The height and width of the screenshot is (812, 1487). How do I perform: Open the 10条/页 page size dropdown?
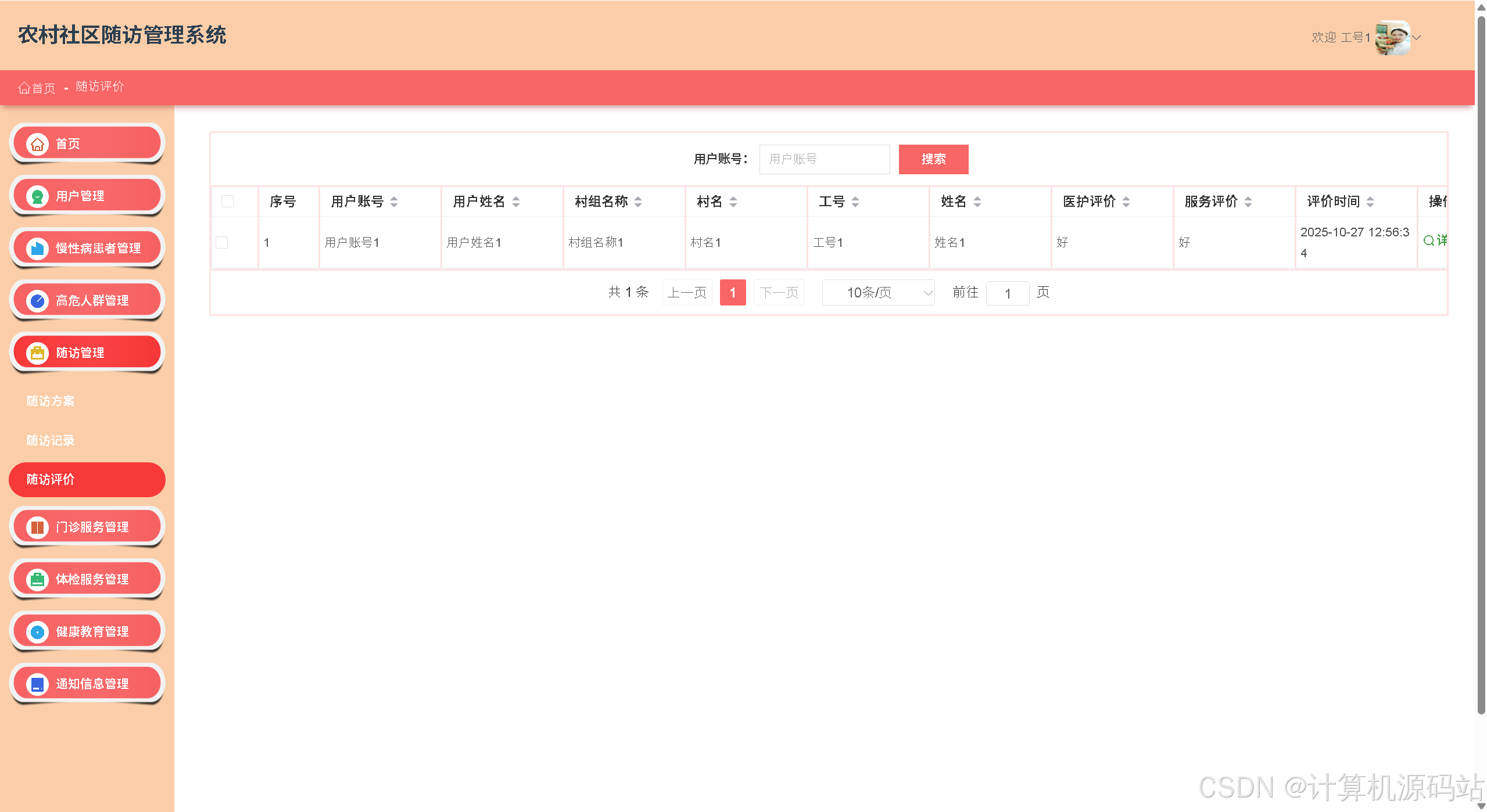pos(878,292)
